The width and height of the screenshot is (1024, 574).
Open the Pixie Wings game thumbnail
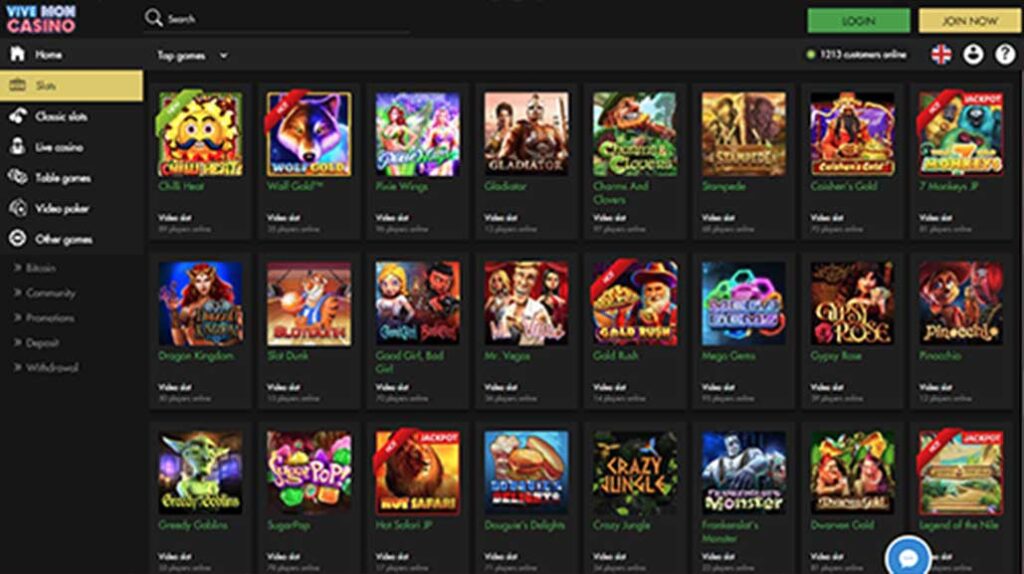[x=418, y=134]
